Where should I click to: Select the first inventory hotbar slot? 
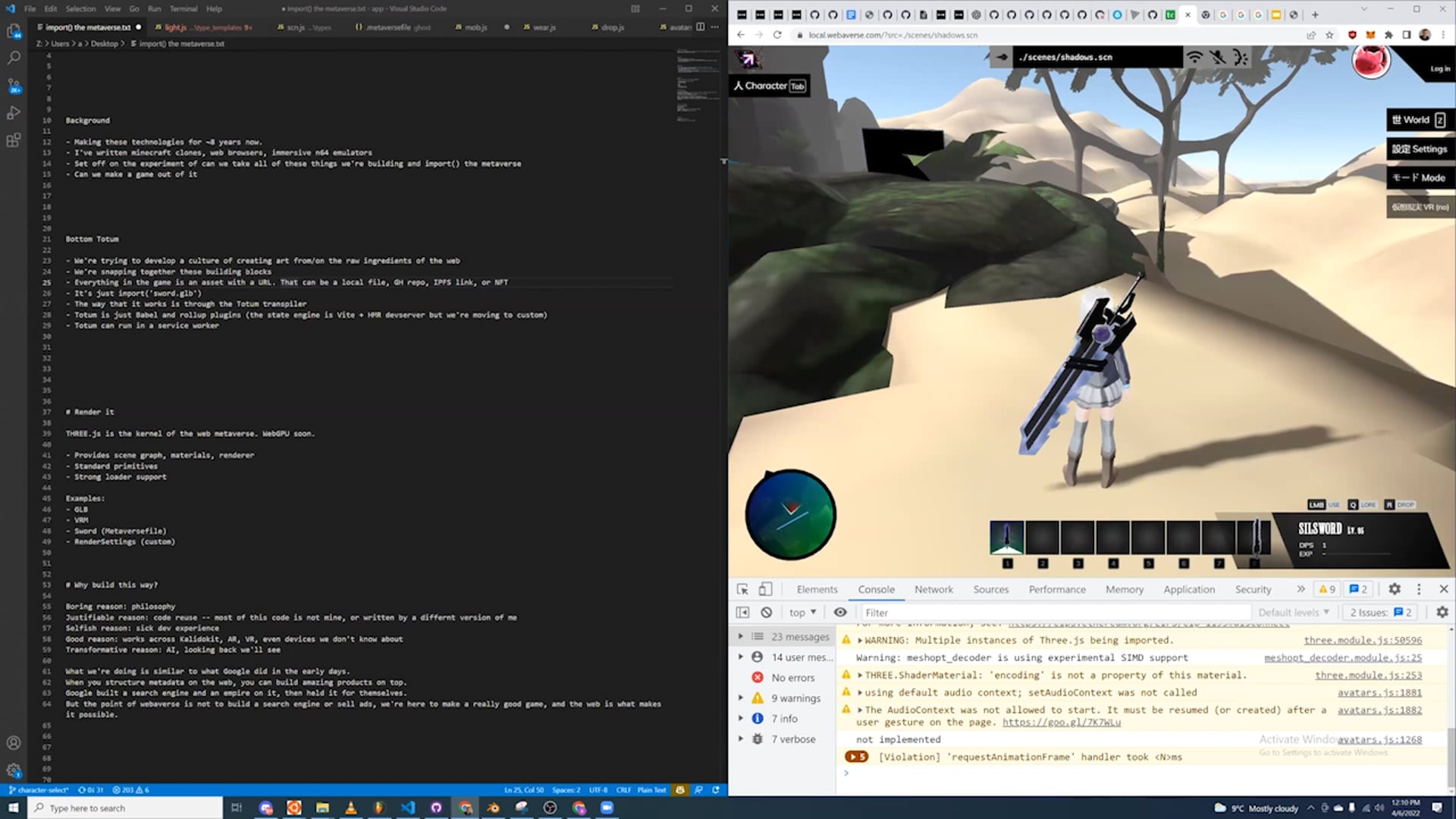click(x=1006, y=538)
